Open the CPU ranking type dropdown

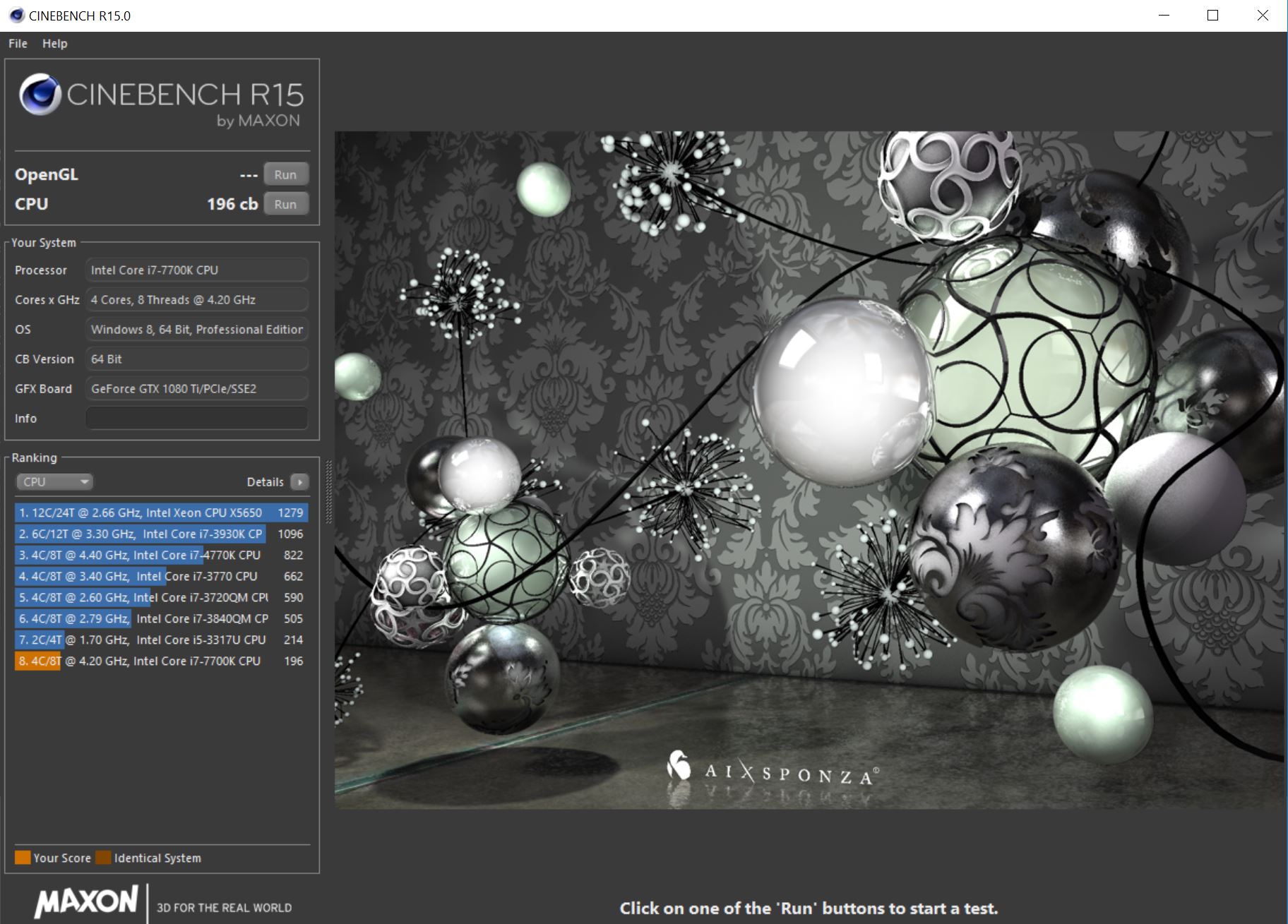[x=54, y=482]
